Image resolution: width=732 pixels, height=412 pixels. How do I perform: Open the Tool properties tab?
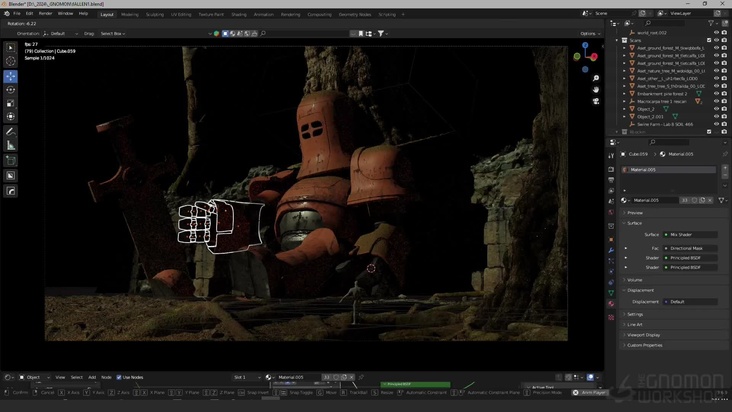pyautogui.click(x=611, y=156)
